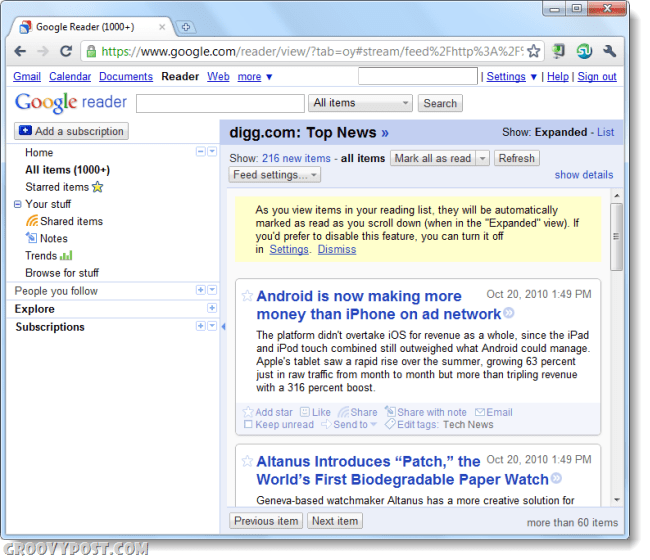Star the Android ad network article
This screenshot has height=560, width=650.
pyautogui.click(x=247, y=296)
